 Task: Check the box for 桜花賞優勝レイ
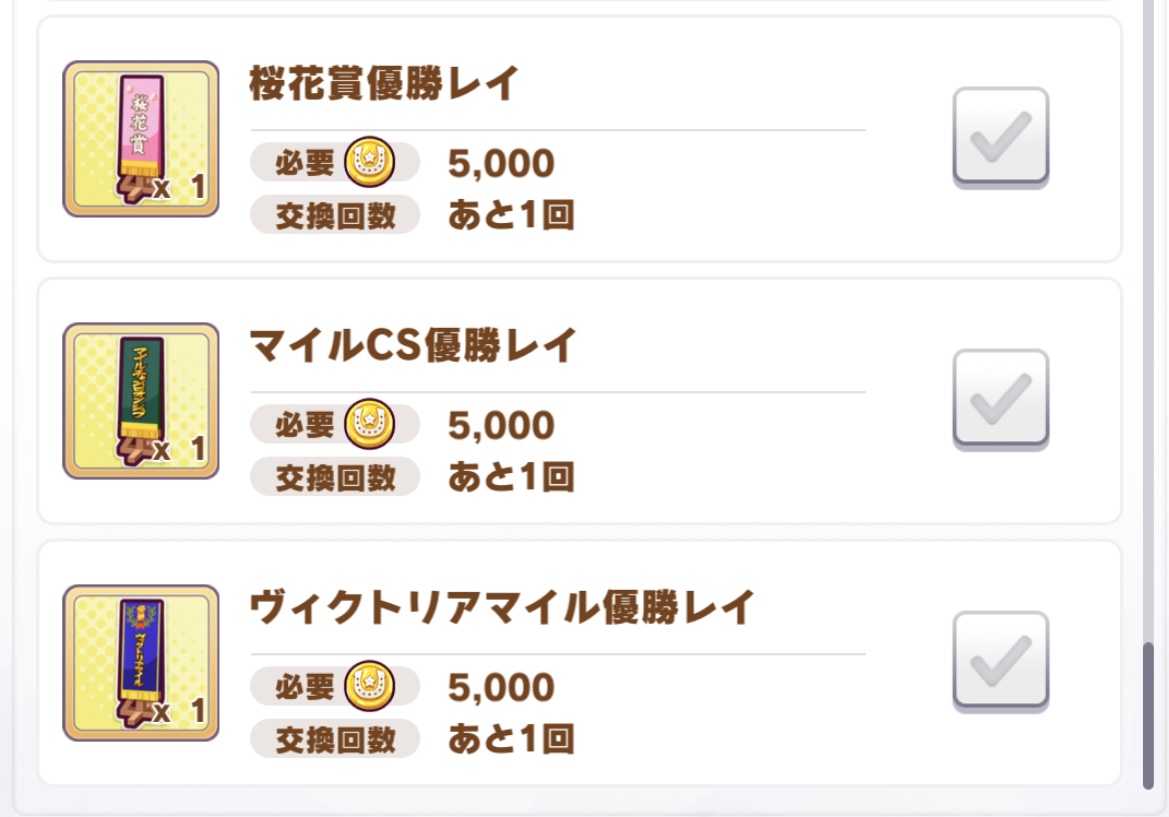1000,137
